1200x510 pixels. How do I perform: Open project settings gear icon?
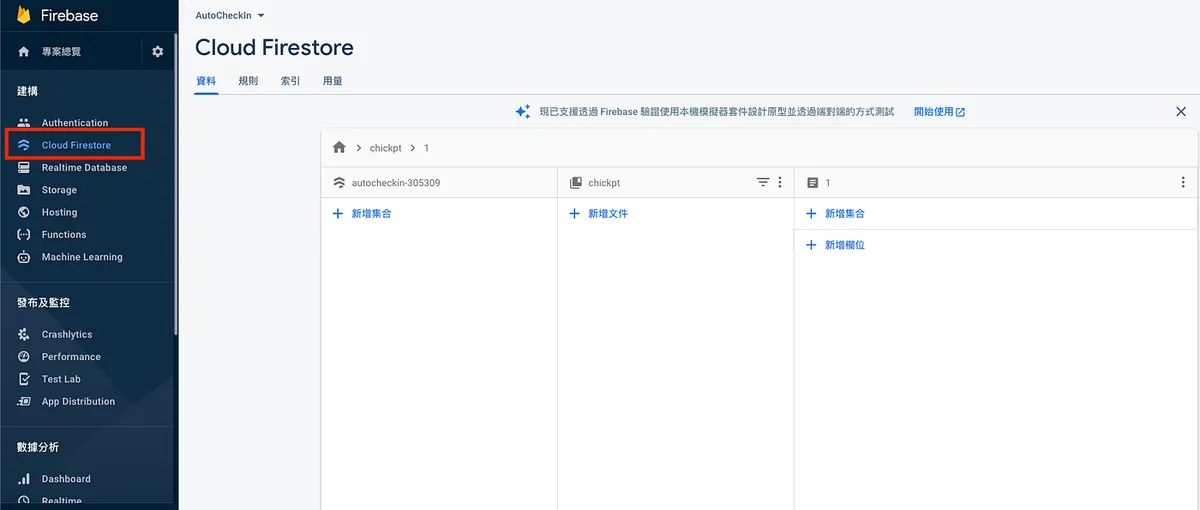(x=157, y=52)
